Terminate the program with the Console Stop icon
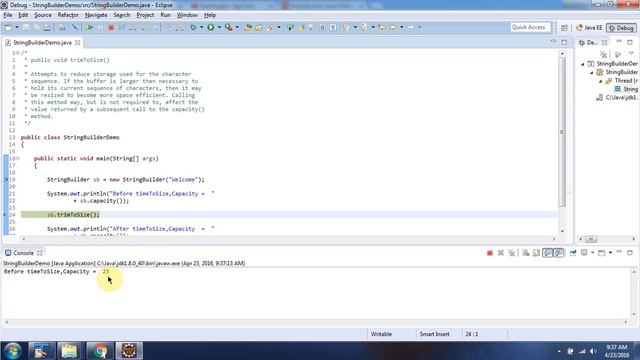640x360 pixels. coord(490,253)
